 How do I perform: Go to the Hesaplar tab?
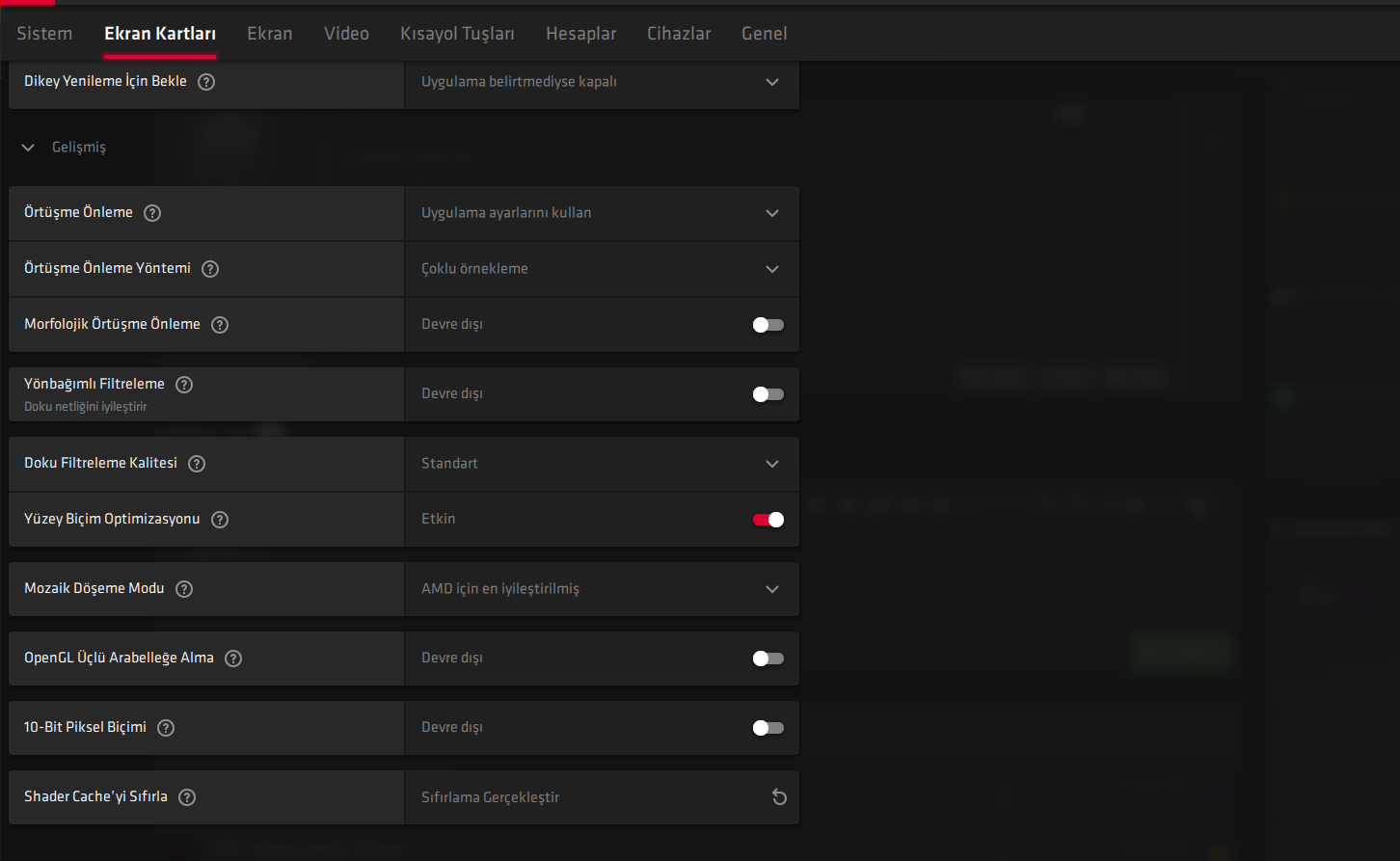click(580, 34)
